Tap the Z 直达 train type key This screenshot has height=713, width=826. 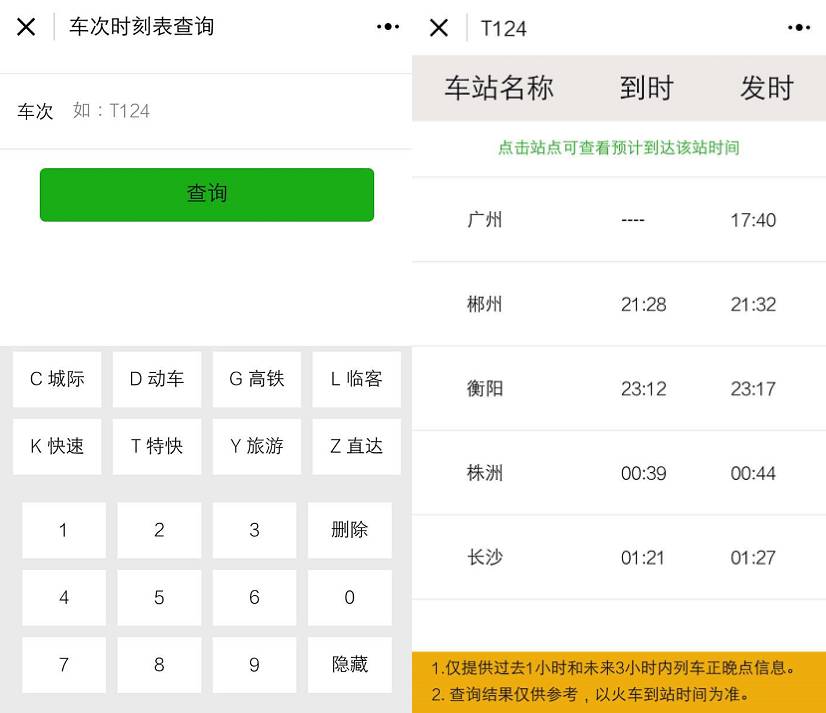[356, 446]
